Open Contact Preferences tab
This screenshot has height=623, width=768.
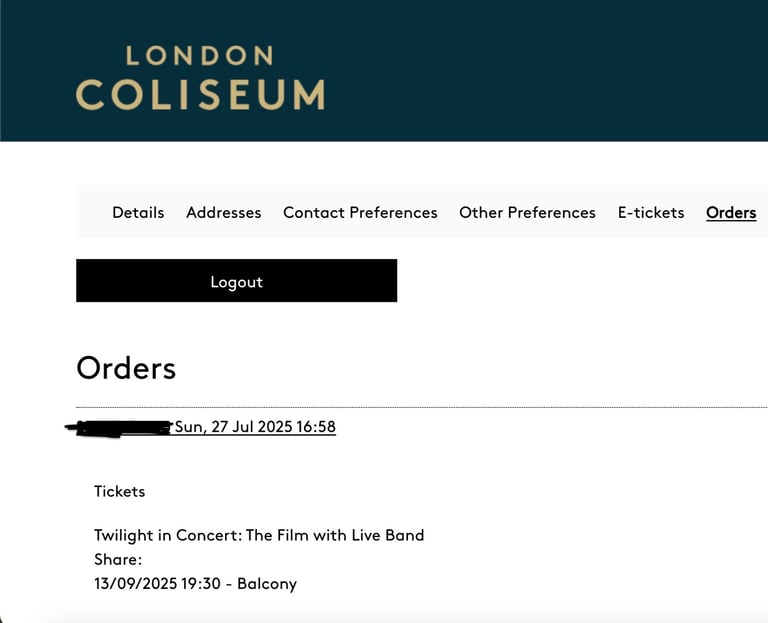tap(360, 213)
